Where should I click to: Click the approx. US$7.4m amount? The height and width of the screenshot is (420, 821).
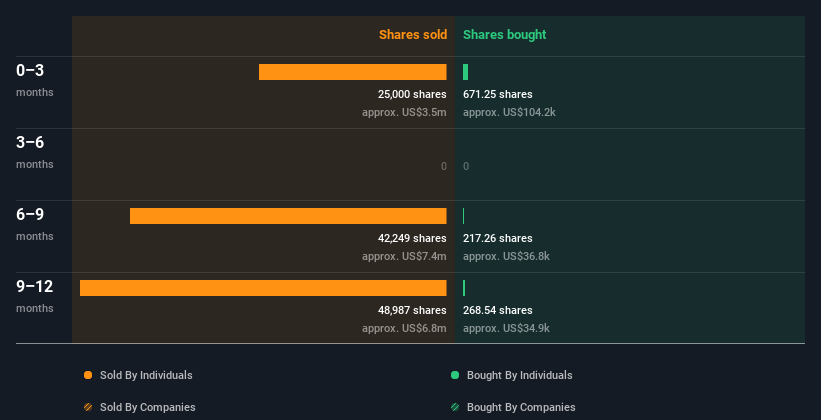pos(404,256)
